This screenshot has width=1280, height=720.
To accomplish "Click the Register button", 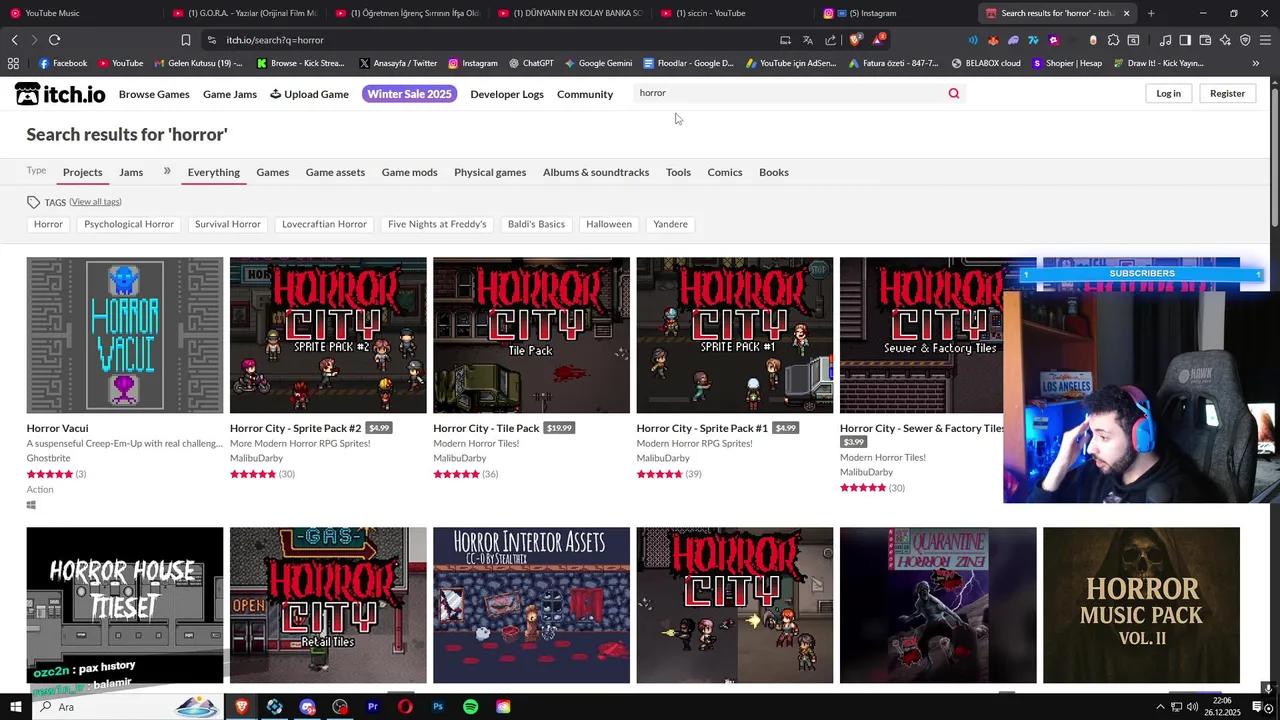I will coord(1227,93).
